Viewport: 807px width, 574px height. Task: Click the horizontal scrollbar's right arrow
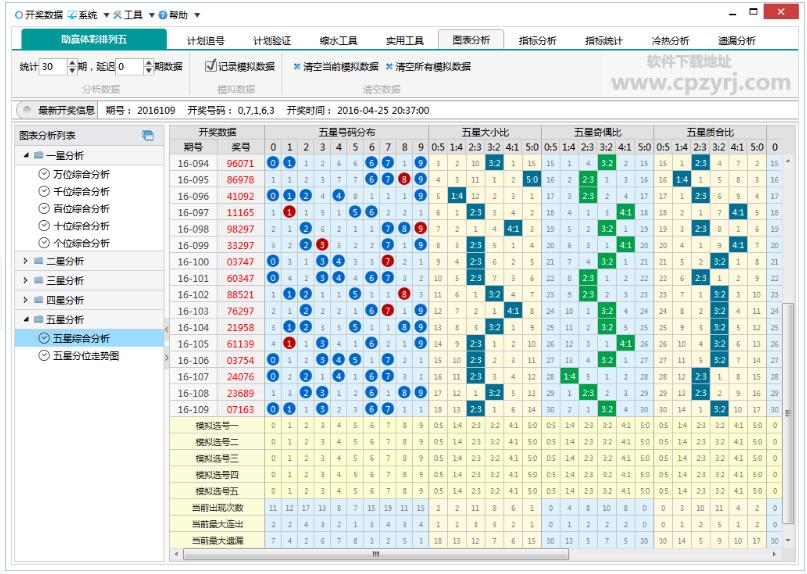tap(775, 554)
